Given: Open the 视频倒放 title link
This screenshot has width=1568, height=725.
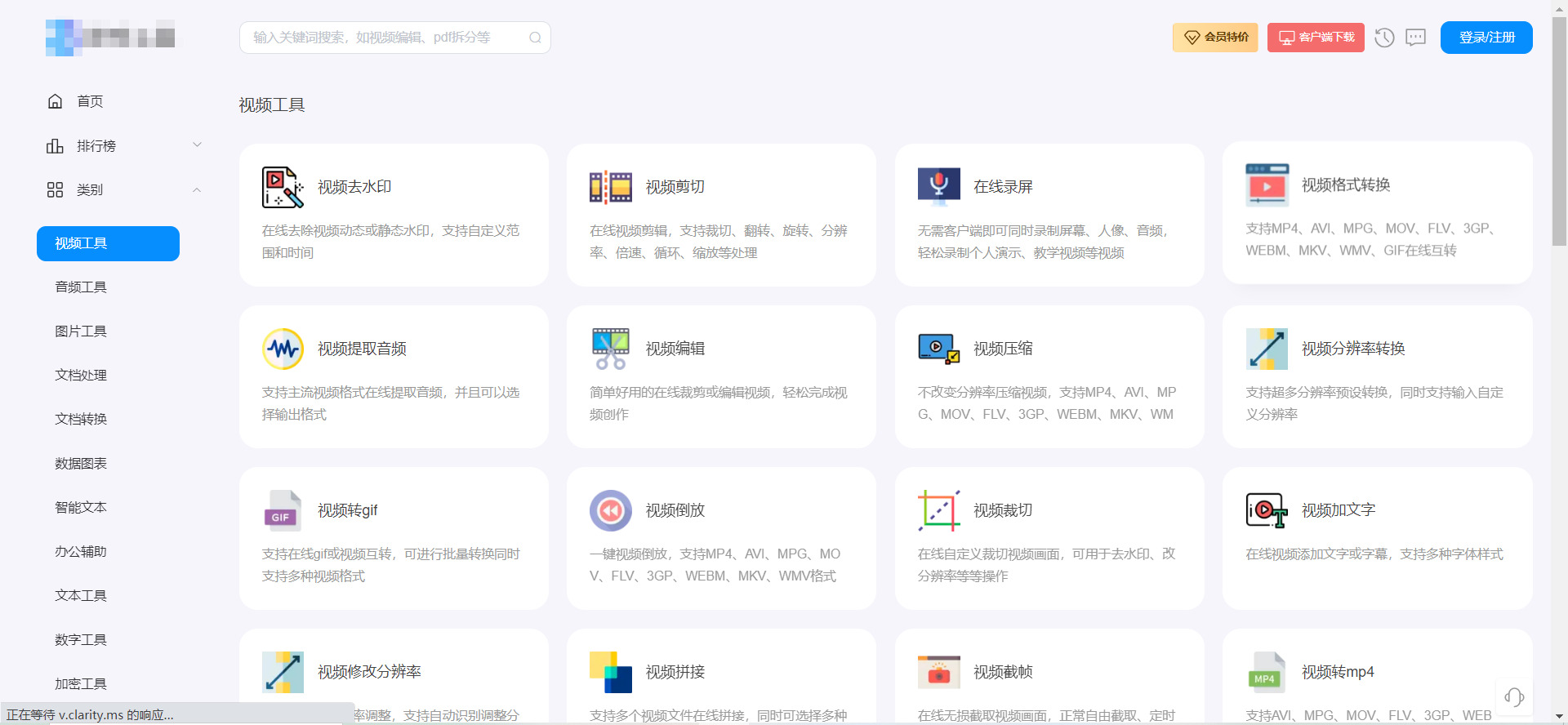Looking at the screenshot, I should [675, 510].
